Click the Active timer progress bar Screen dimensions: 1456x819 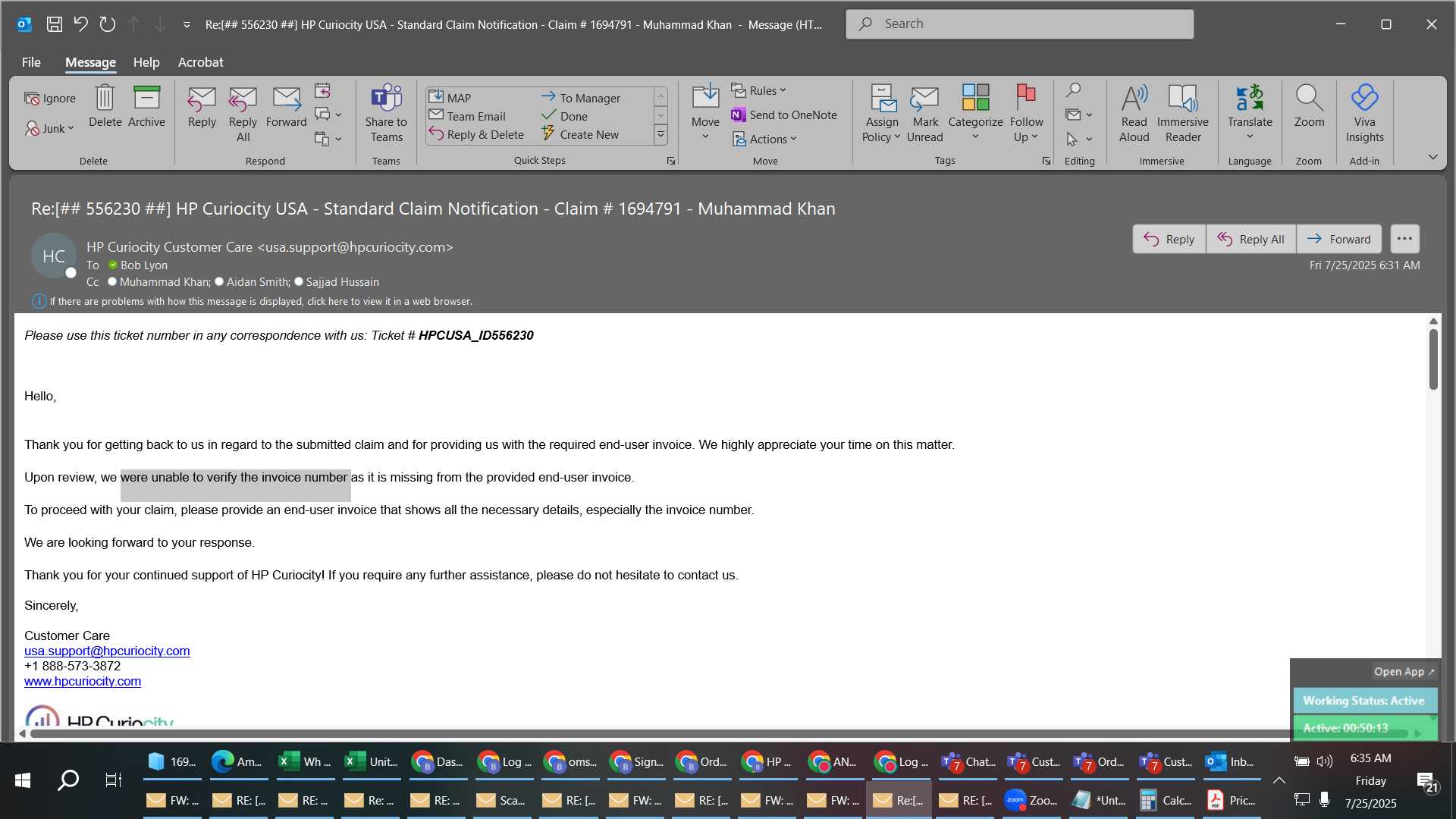click(1364, 729)
